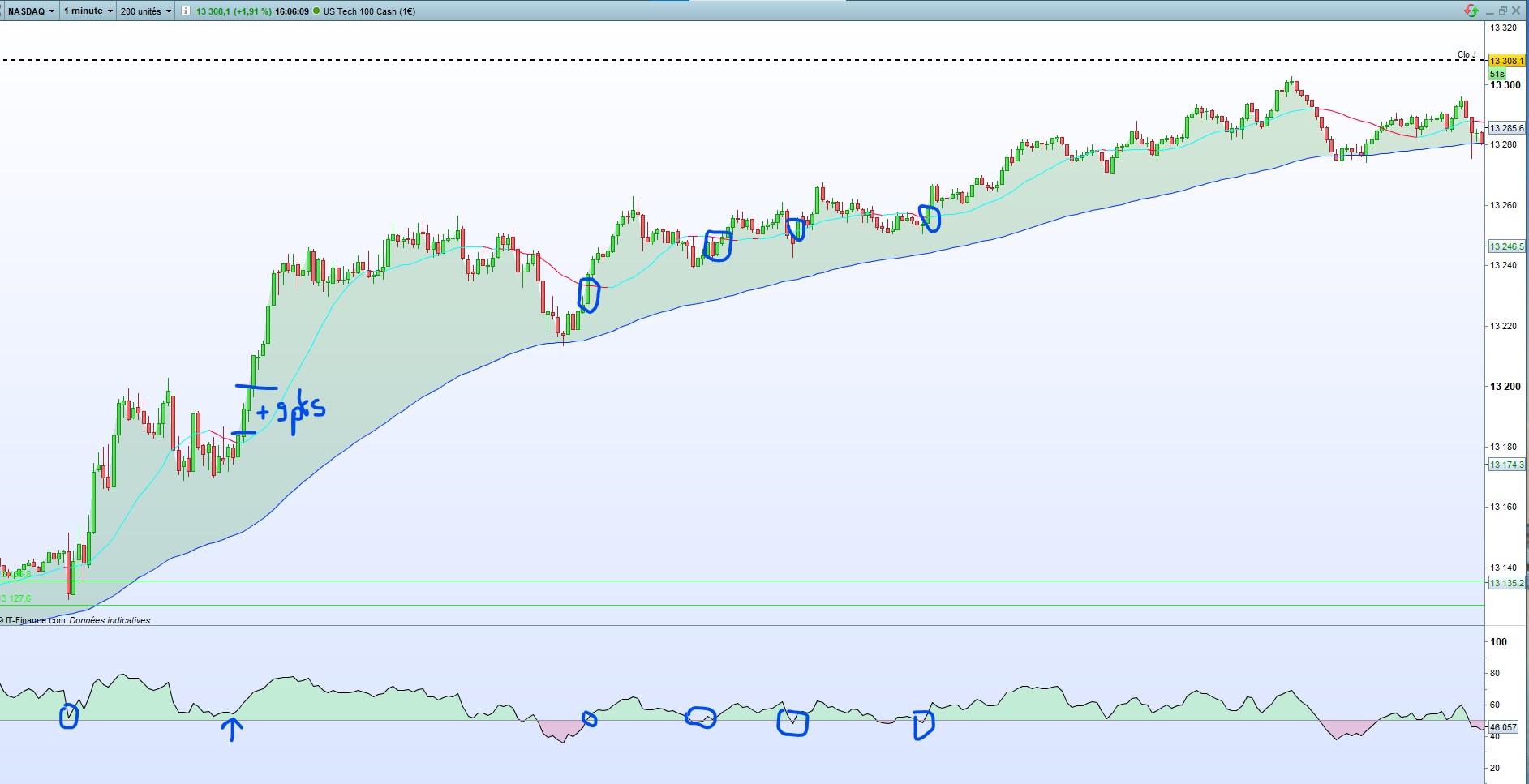Screen dimensions: 1529x784
Task: Click the green 51s candle countdown label
Action: click(1497, 74)
